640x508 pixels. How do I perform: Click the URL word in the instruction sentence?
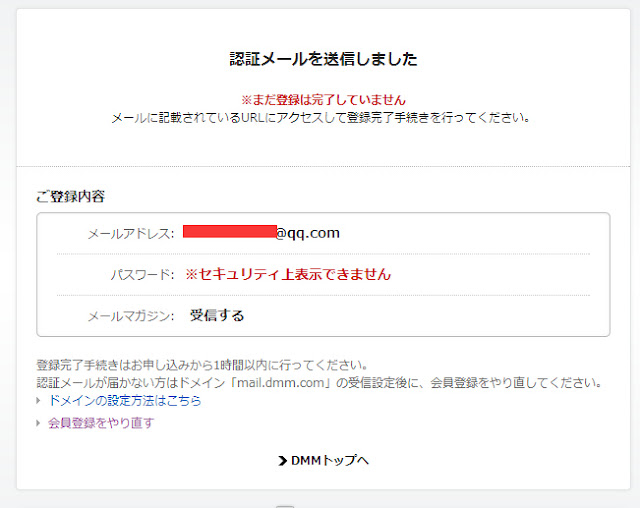253,118
